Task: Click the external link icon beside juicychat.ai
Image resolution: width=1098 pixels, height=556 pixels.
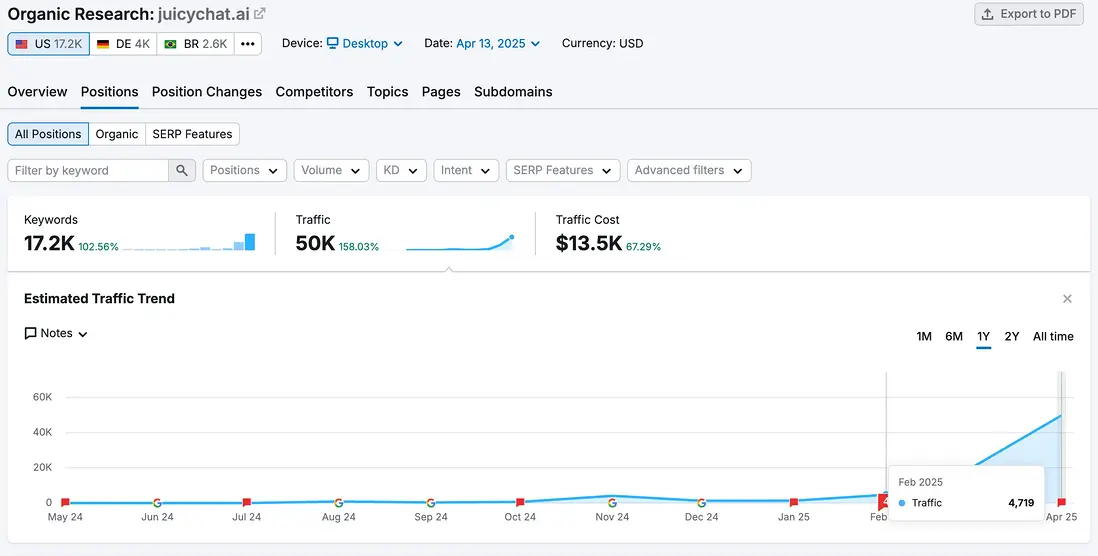Action: click(x=260, y=14)
